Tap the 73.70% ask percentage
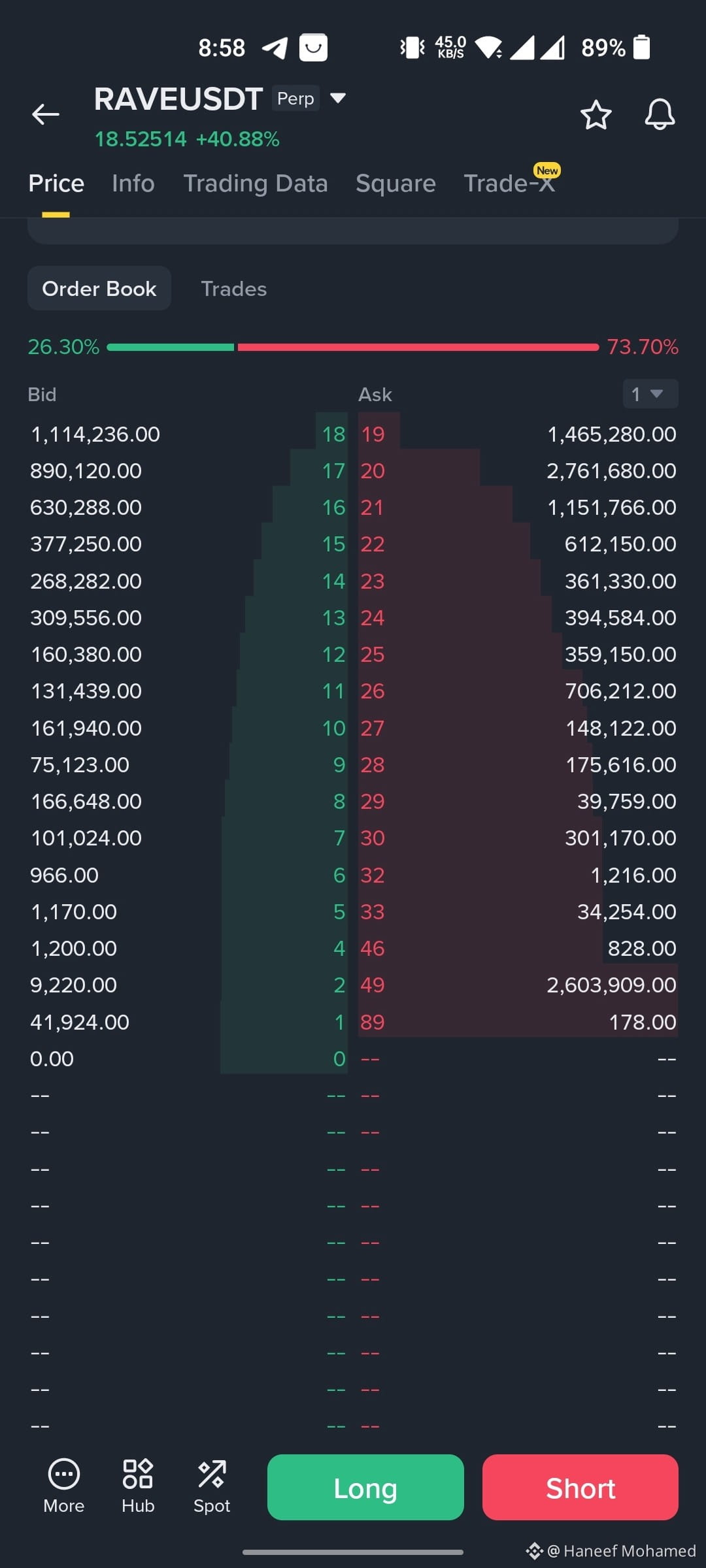The image size is (706, 1568). (643, 347)
